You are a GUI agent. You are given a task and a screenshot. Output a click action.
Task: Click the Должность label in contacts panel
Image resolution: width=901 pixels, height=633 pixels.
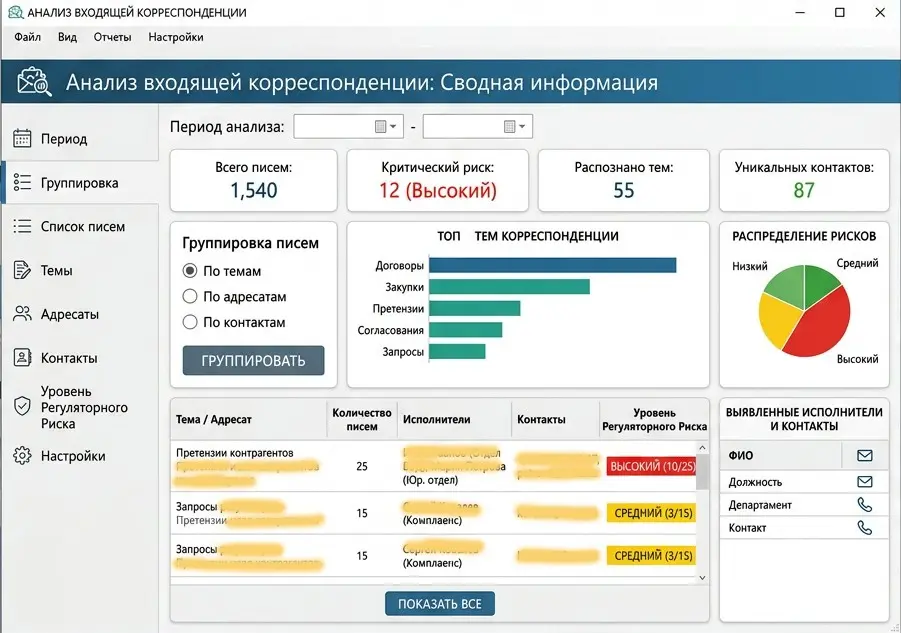click(755, 482)
